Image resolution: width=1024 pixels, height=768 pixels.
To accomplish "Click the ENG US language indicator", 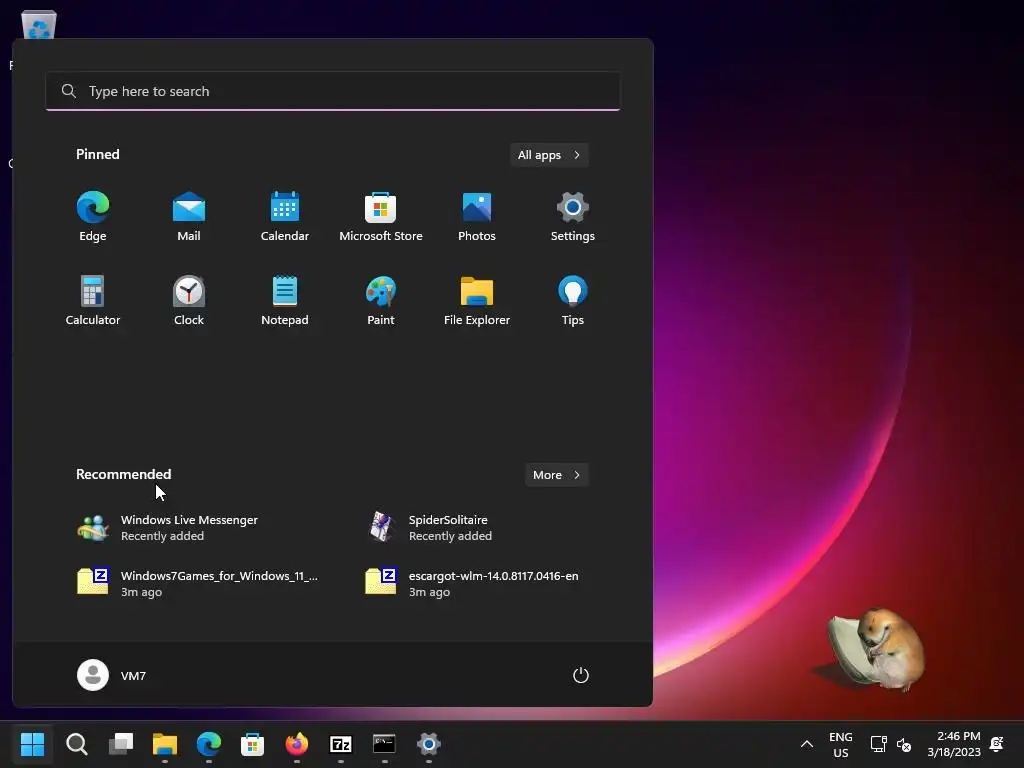I will tap(840, 744).
